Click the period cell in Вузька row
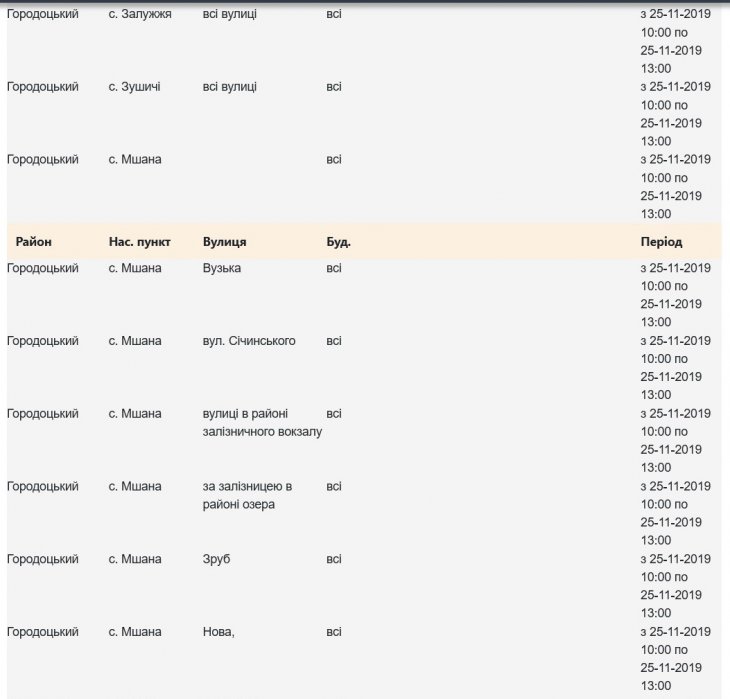This screenshot has width=730, height=699. [x=675, y=295]
